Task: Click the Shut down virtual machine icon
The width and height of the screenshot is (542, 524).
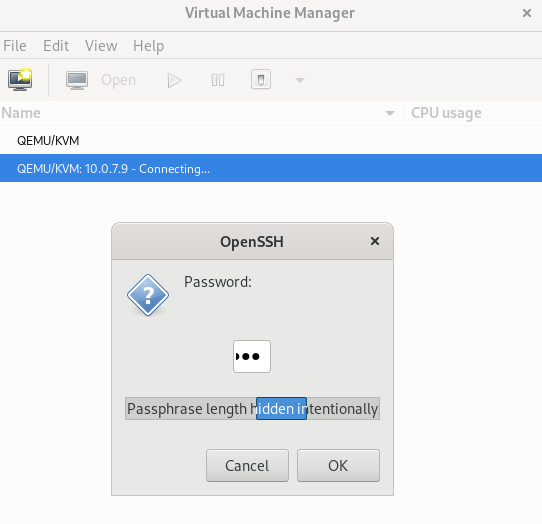Action: pos(261,80)
